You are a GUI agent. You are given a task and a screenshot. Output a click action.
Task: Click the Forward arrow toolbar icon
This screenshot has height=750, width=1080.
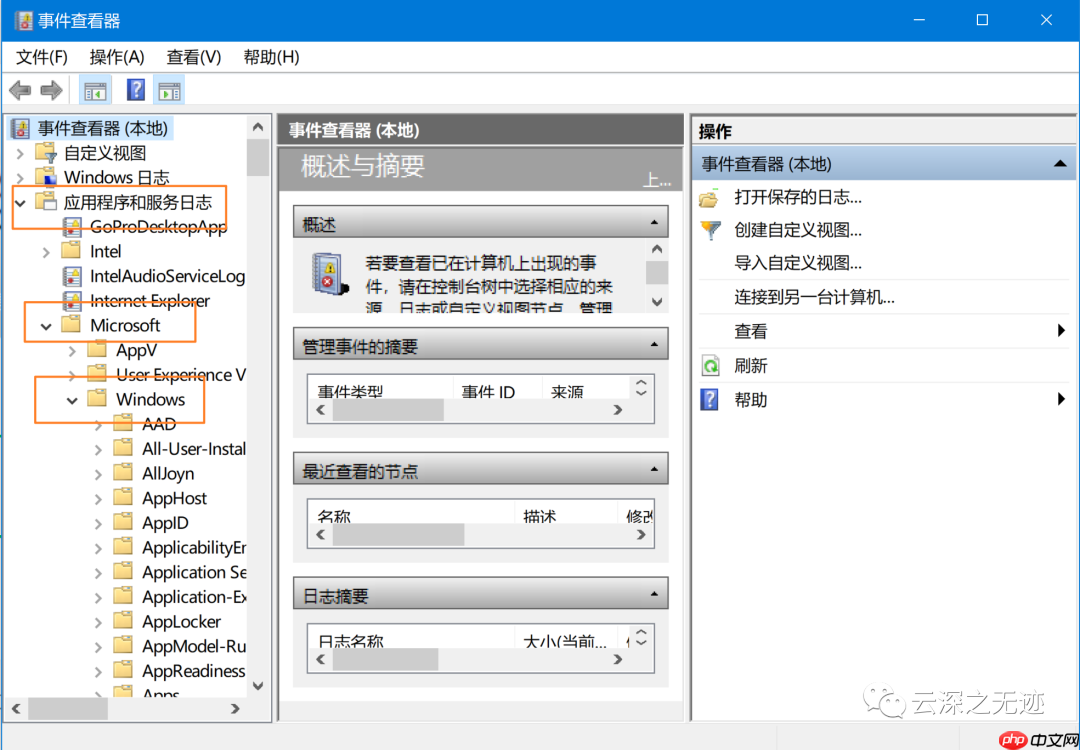pos(52,90)
